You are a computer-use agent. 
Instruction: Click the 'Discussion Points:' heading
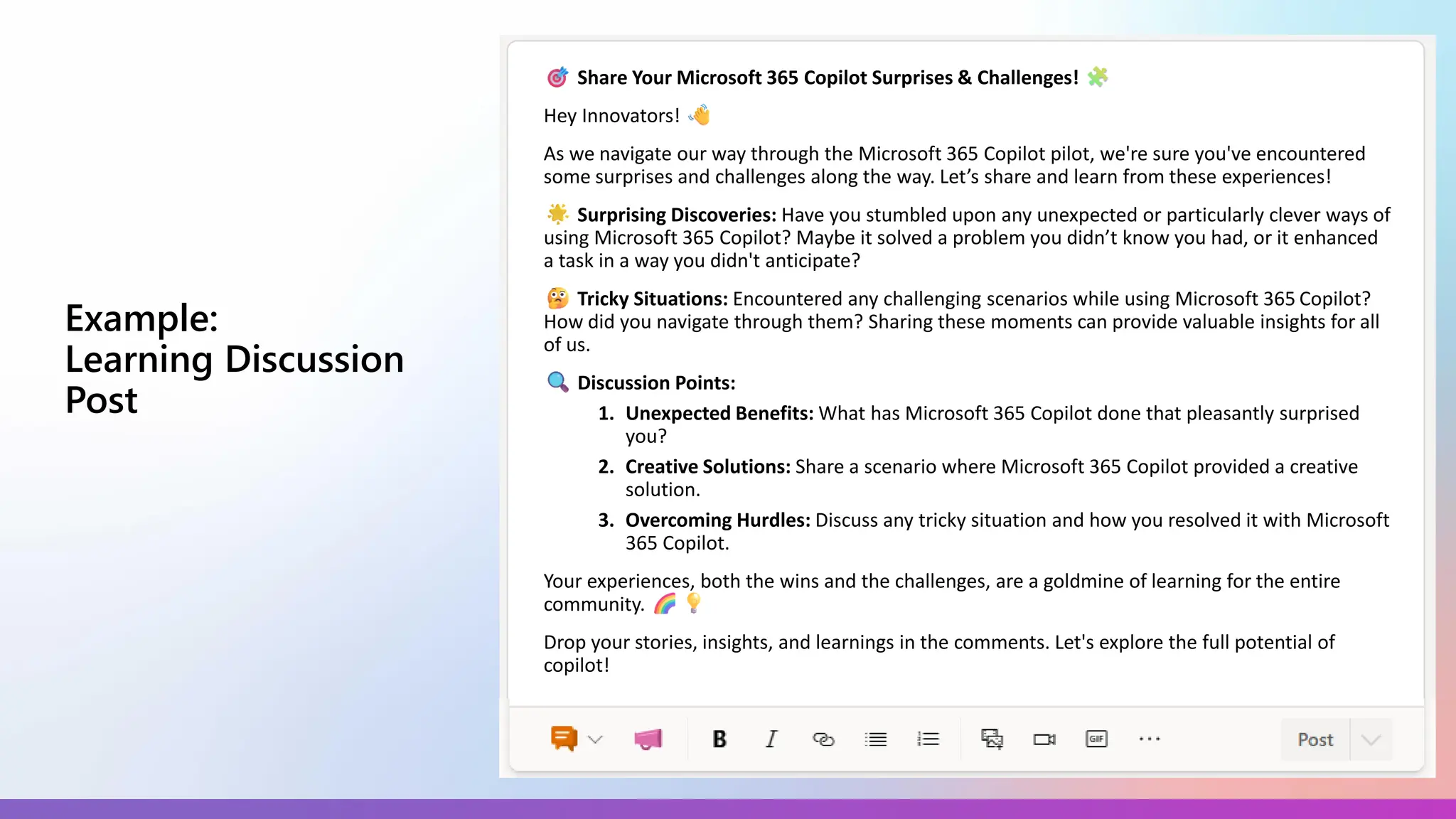(x=656, y=383)
